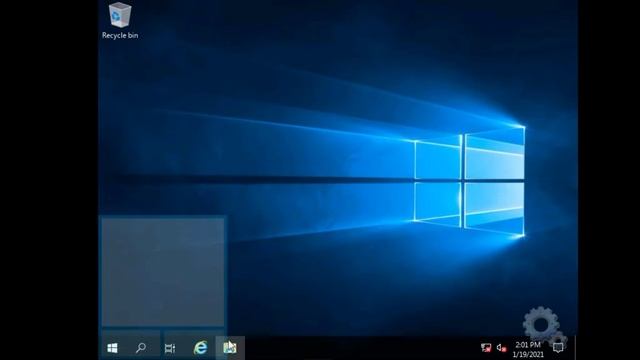
Task: Open File Explorer from the taskbar
Action: [230, 348]
